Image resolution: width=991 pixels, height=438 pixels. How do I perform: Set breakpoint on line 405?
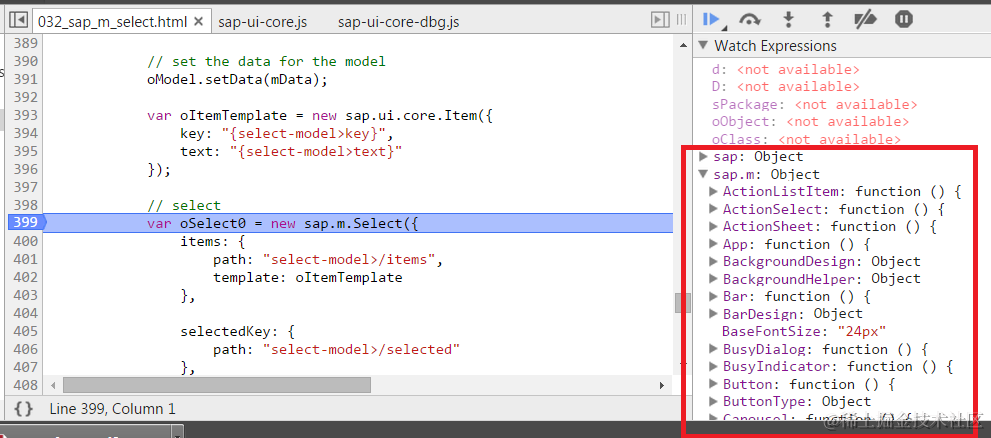coord(26,331)
